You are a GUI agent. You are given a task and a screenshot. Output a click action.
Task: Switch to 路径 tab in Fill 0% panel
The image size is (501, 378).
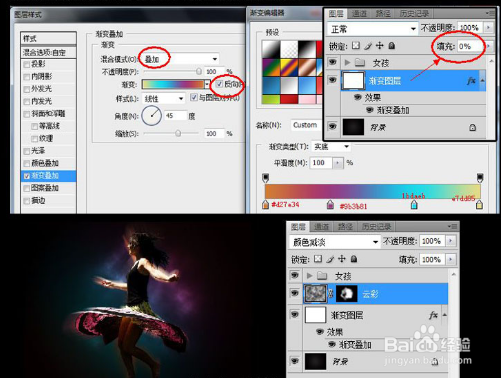click(383, 14)
